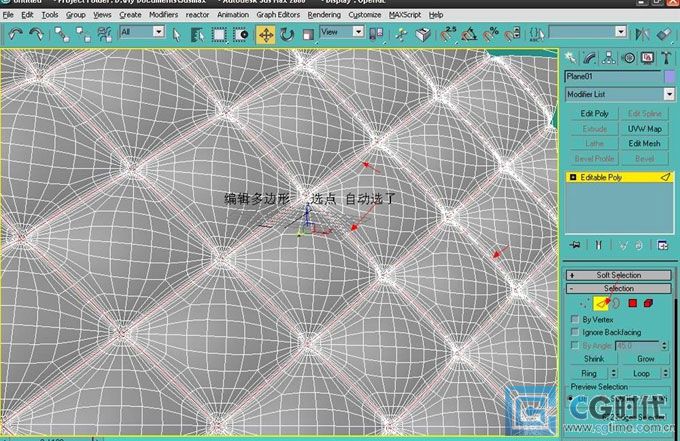The image size is (680, 441).
Task: Click the UVW Map button
Action: pyautogui.click(x=644, y=129)
